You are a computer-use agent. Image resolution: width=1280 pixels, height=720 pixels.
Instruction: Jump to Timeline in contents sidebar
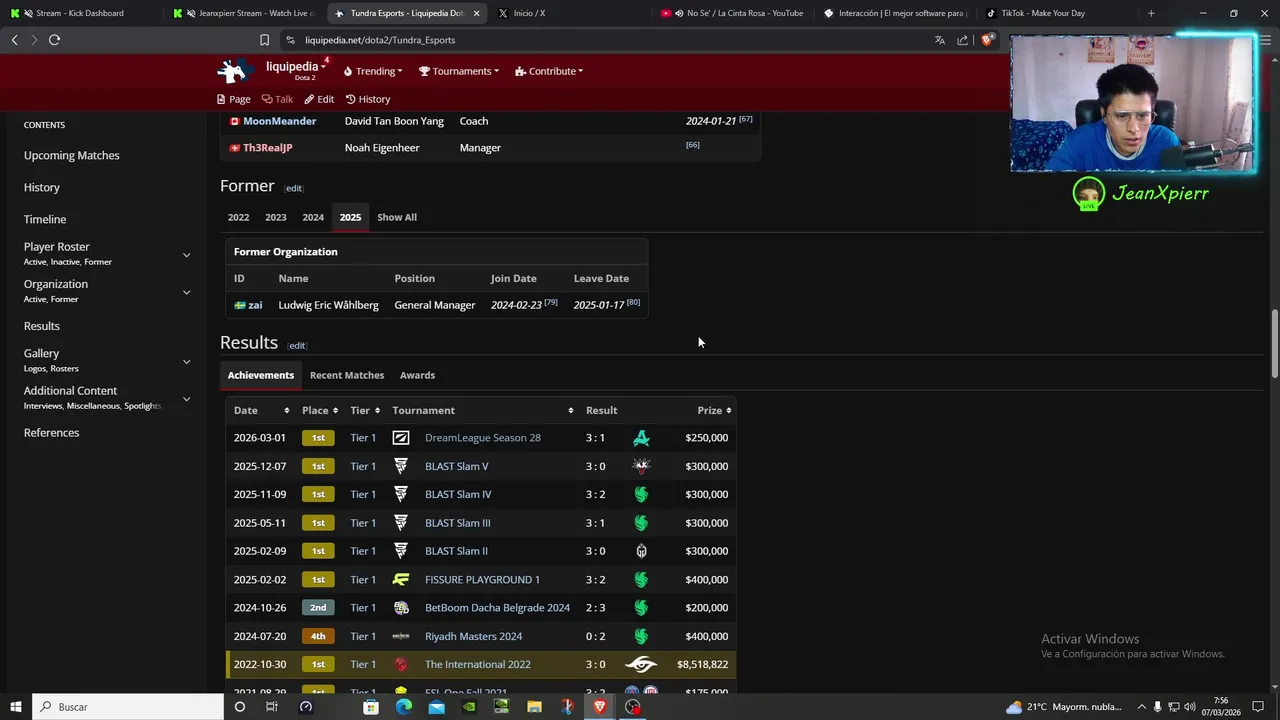[45, 219]
